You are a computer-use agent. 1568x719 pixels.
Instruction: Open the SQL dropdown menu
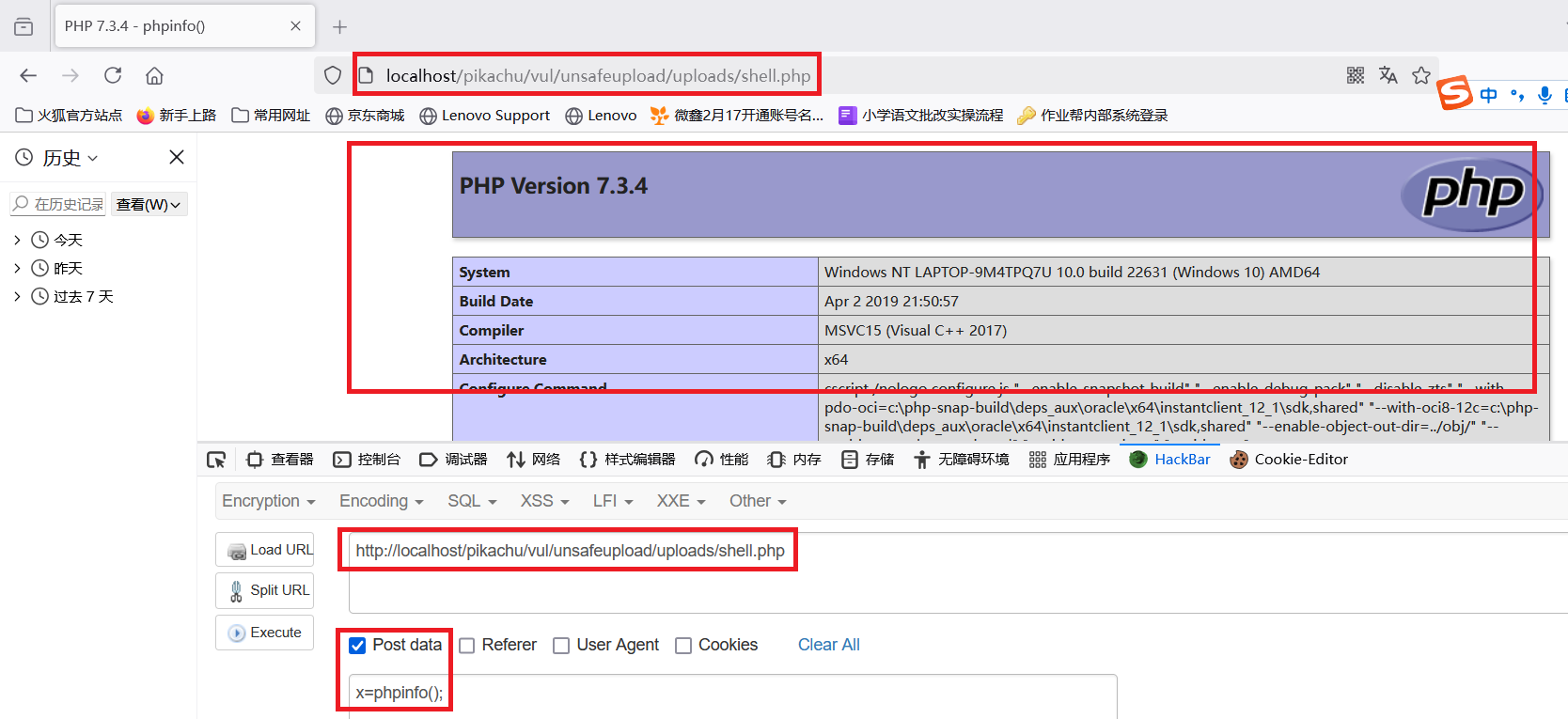click(x=472, y=501)
